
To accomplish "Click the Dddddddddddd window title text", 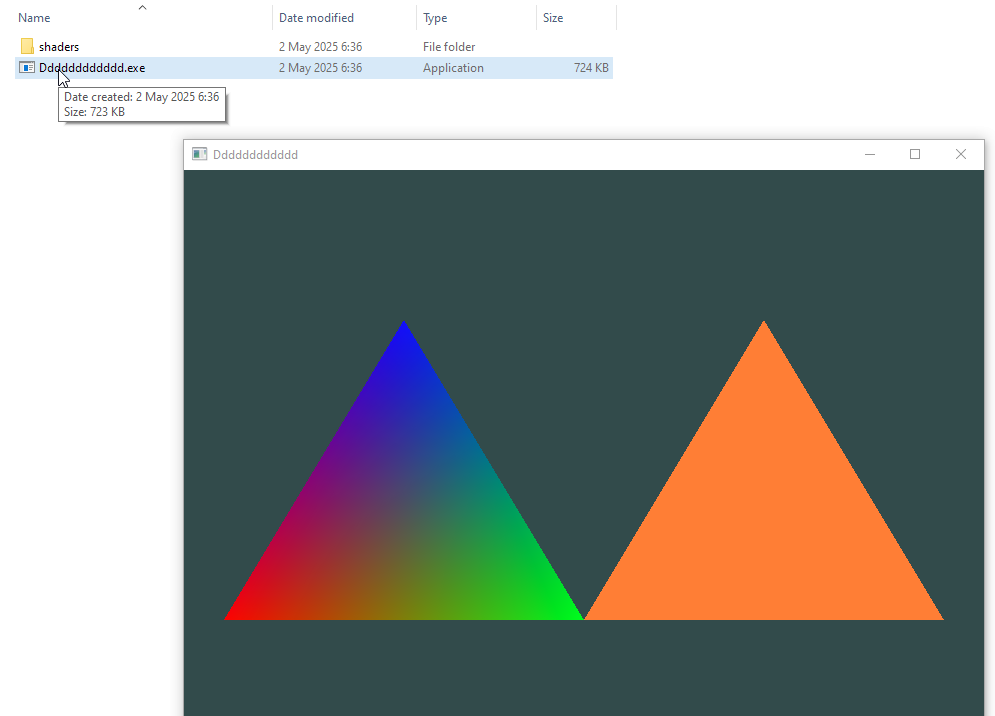I will tap(255, 155).
